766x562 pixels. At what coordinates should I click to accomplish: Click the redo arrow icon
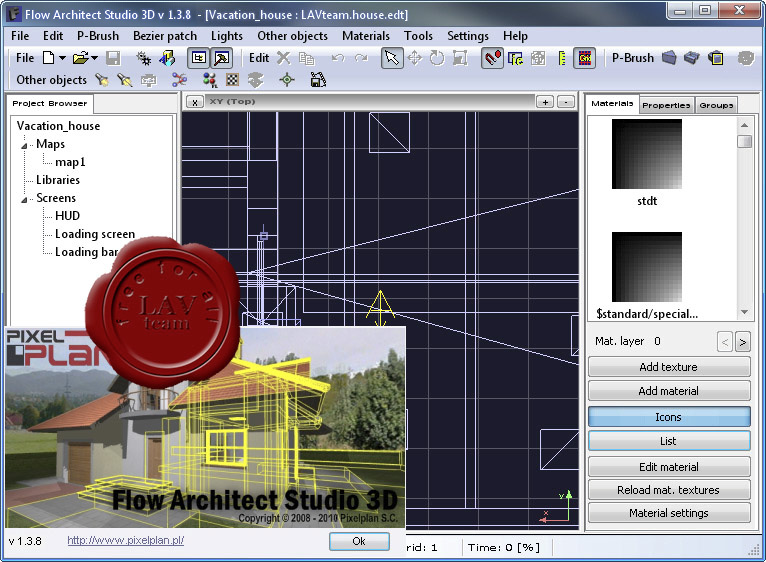(x=362, y=58)
